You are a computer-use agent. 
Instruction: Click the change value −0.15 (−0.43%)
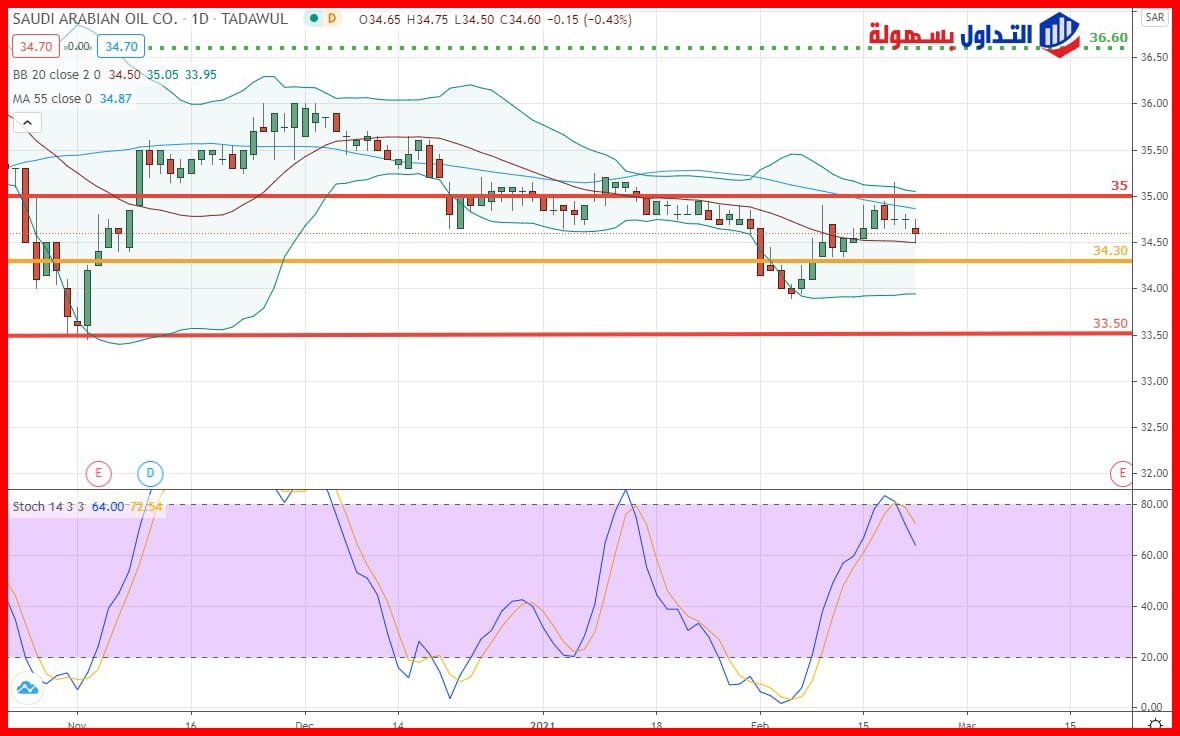[590, 20]
